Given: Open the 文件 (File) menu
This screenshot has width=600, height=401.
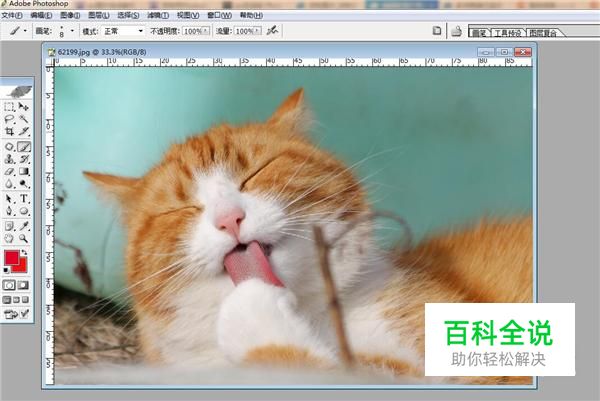Looking at the screenshot, I should pyautogui.click(x=12, y=16).
